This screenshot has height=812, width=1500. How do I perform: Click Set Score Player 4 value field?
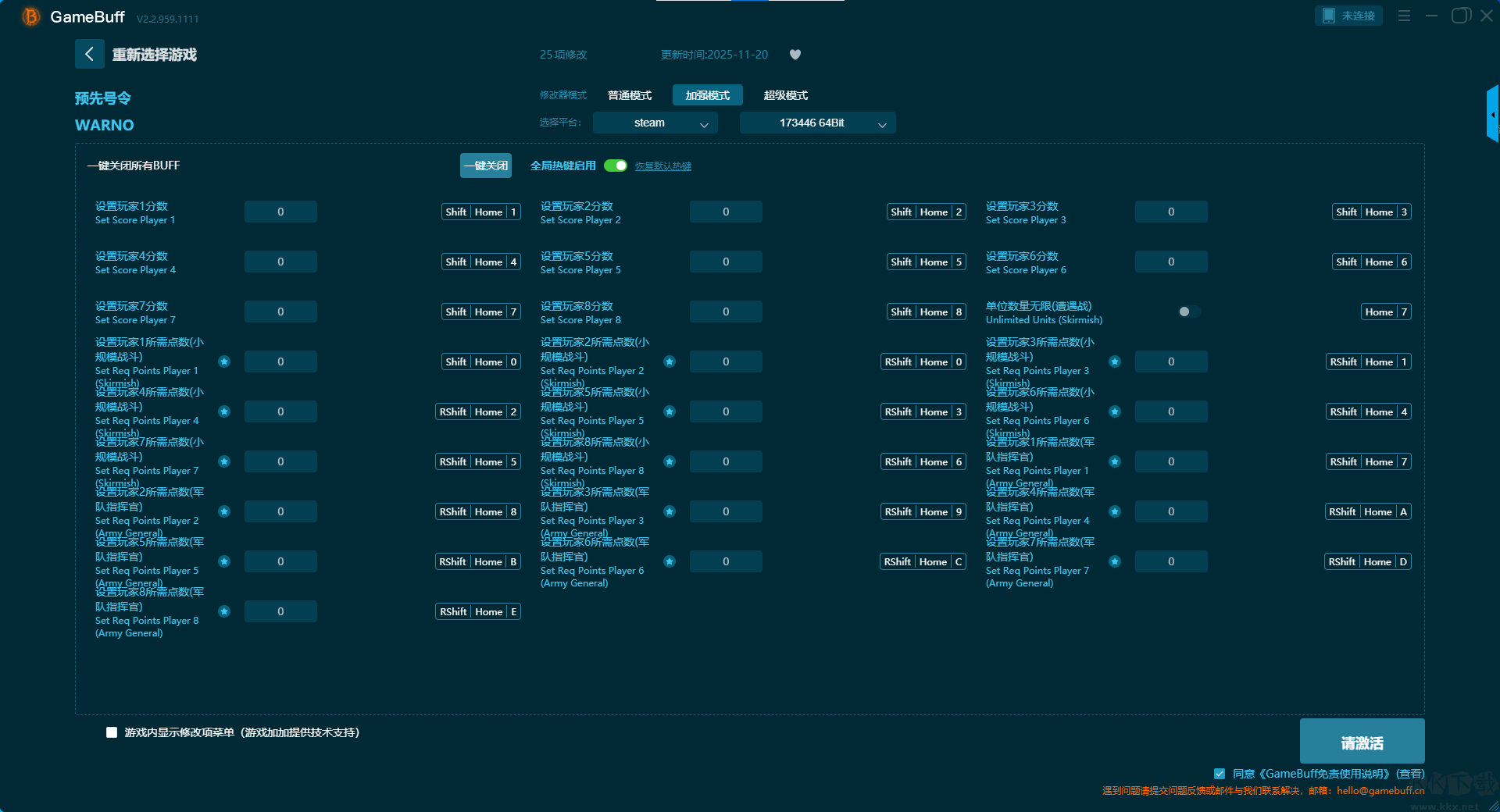[280, 262]
